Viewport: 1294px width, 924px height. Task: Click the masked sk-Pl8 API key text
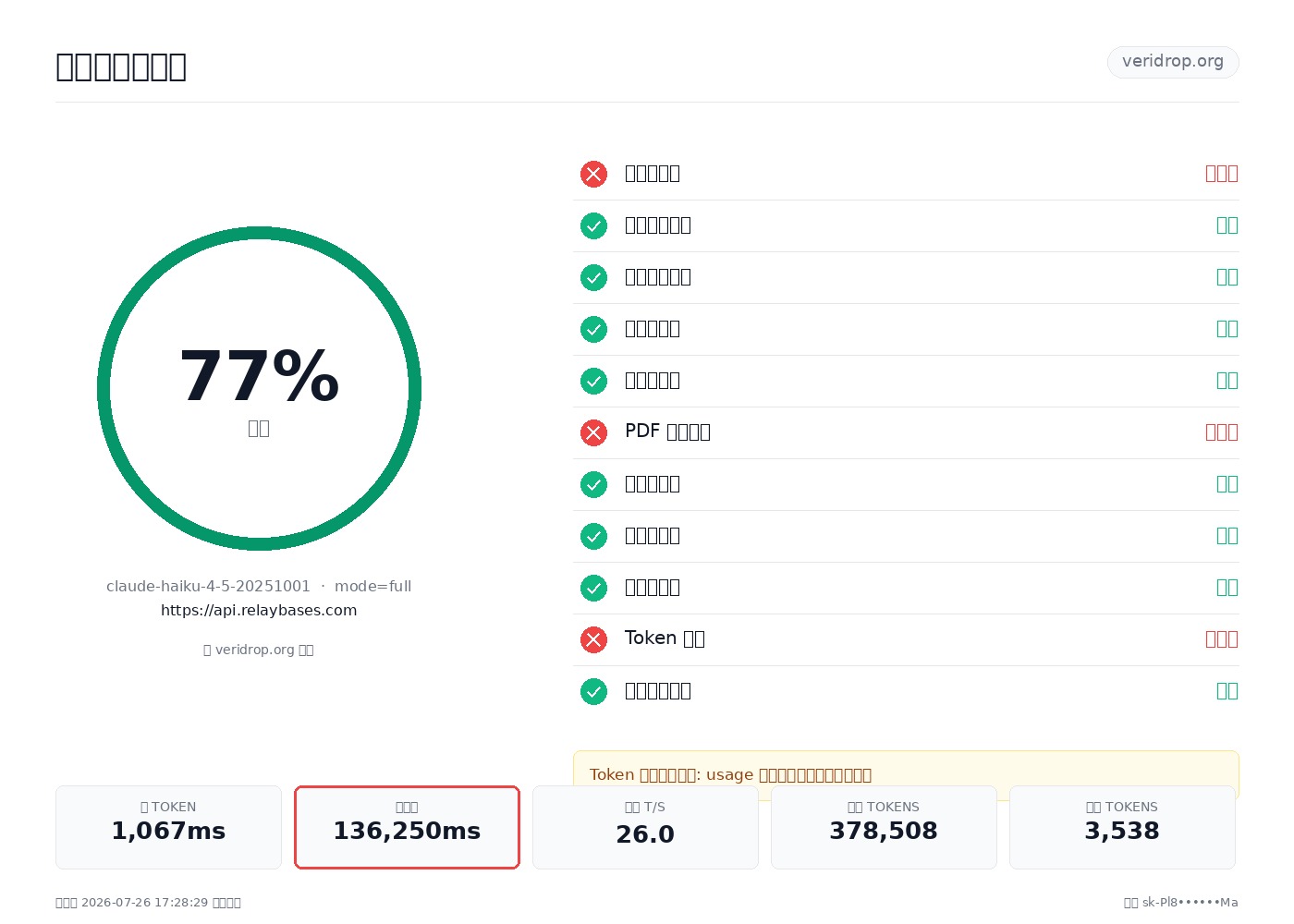tap(1190, 903)
